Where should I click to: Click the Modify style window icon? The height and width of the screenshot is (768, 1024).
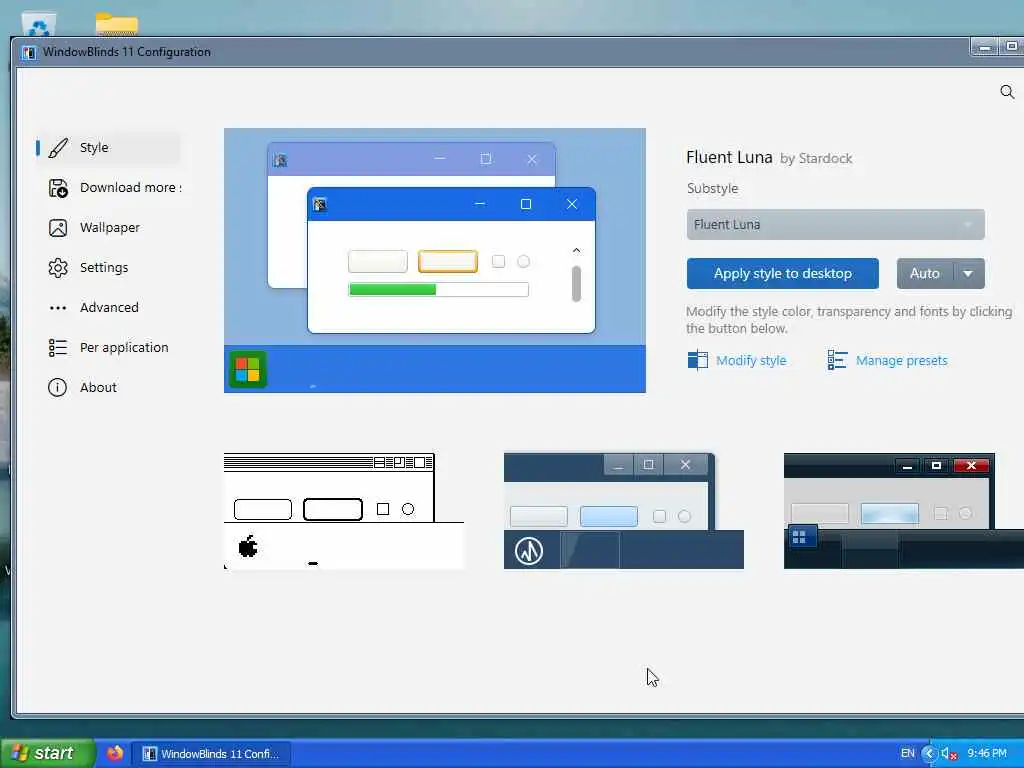click(697, 360)
